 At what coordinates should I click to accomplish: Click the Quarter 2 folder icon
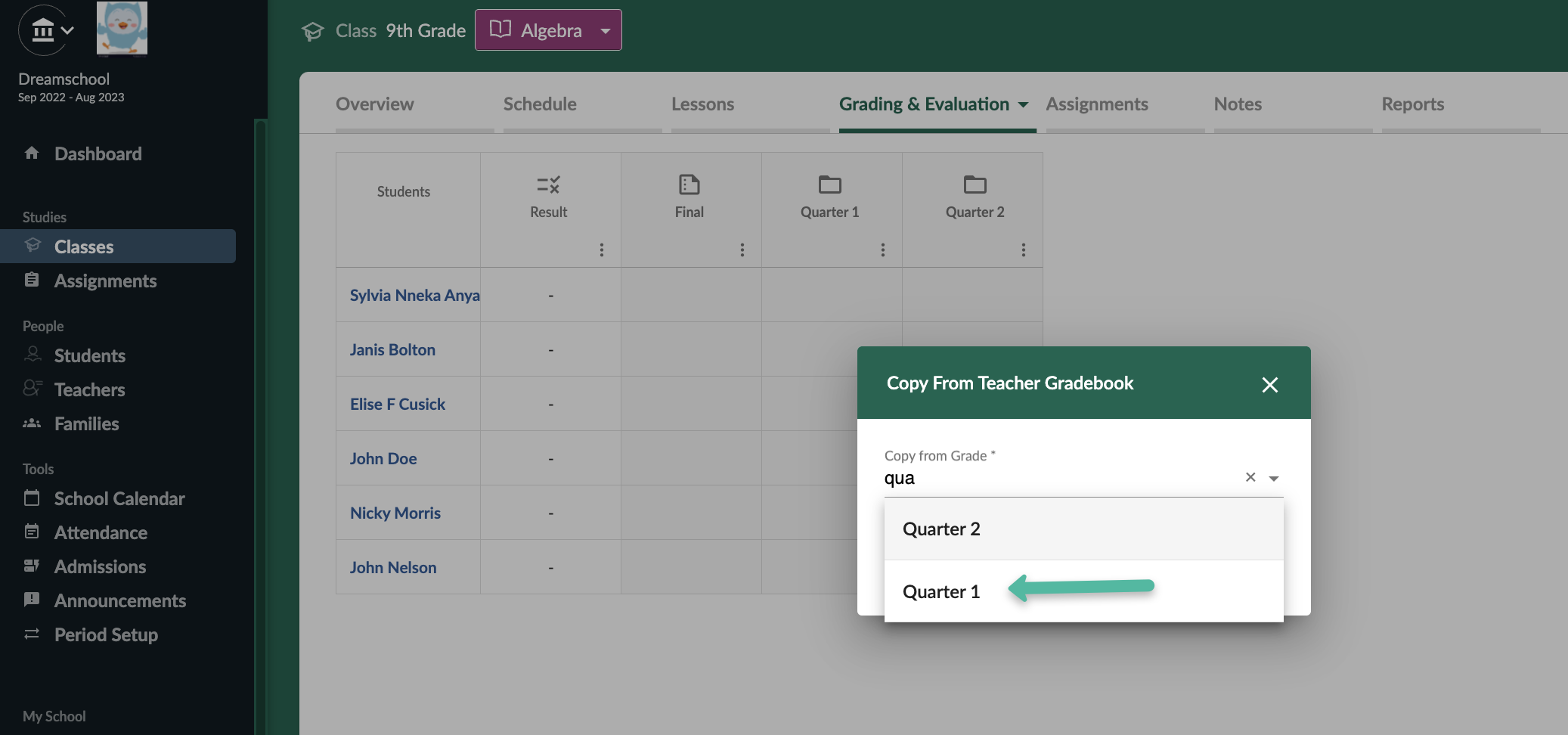975,185
